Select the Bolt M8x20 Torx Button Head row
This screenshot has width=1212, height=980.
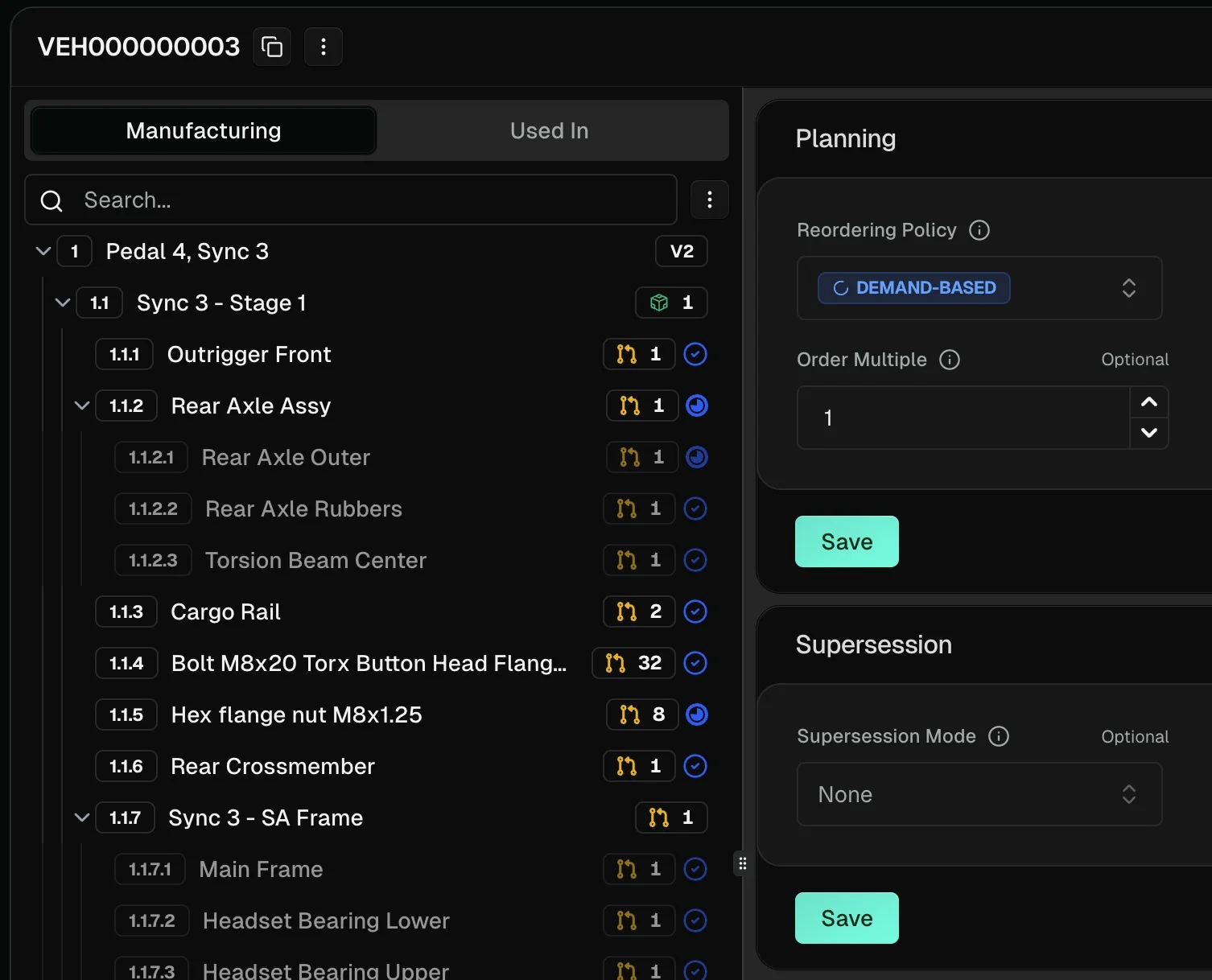[401, 663]
